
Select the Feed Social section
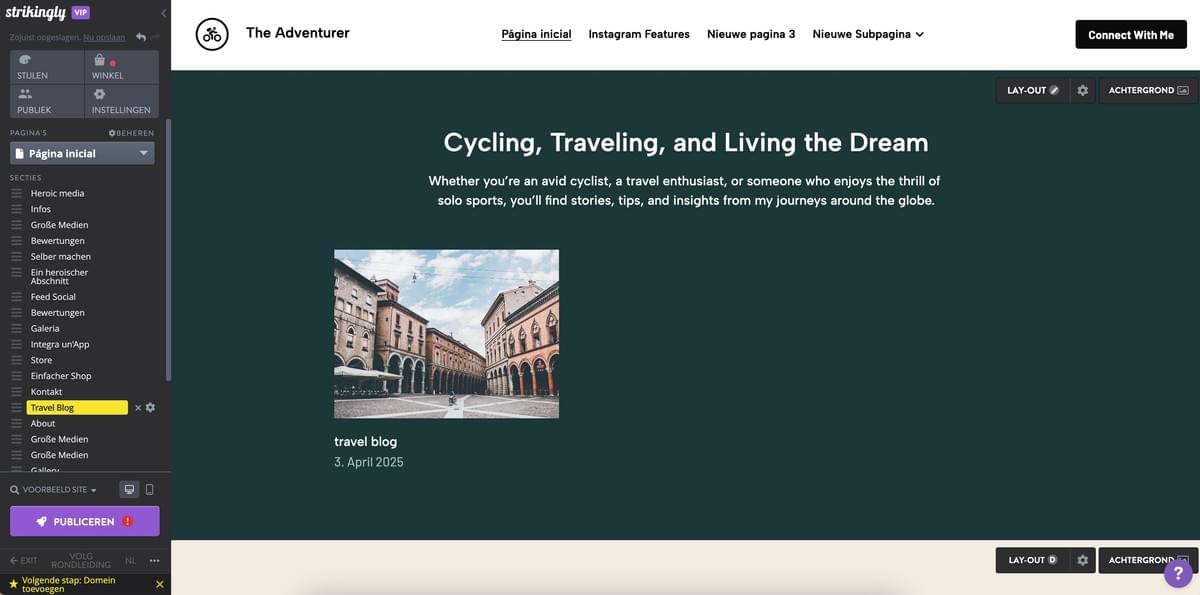coord(53,297)
